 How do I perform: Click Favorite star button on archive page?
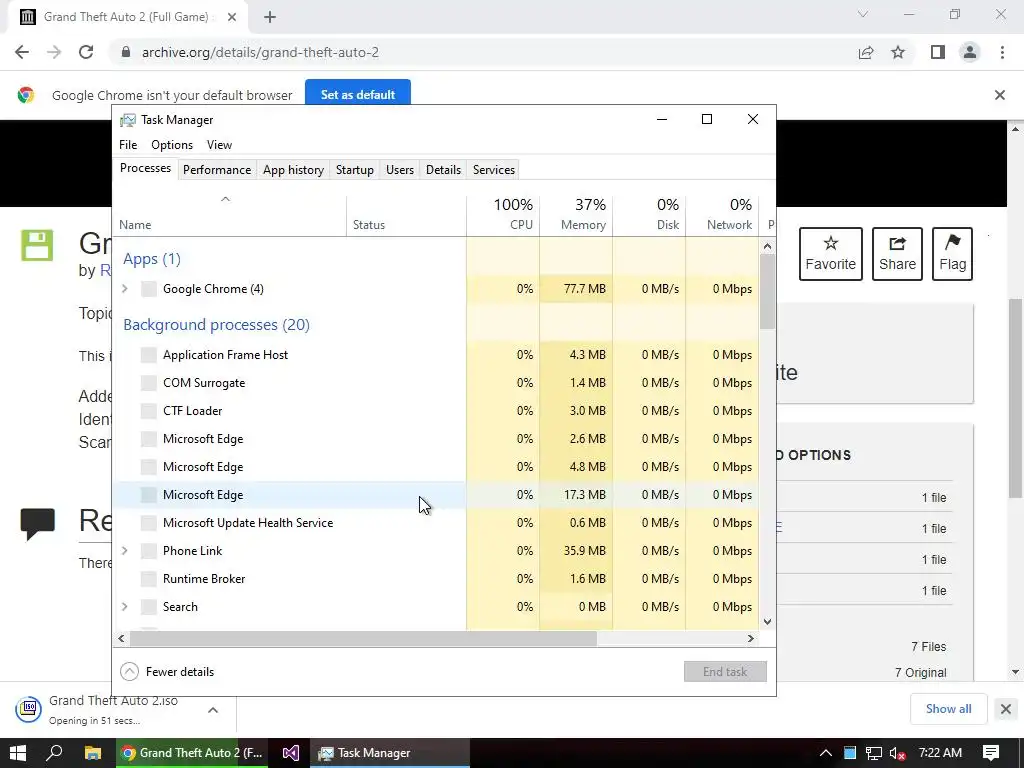[831, 254]
